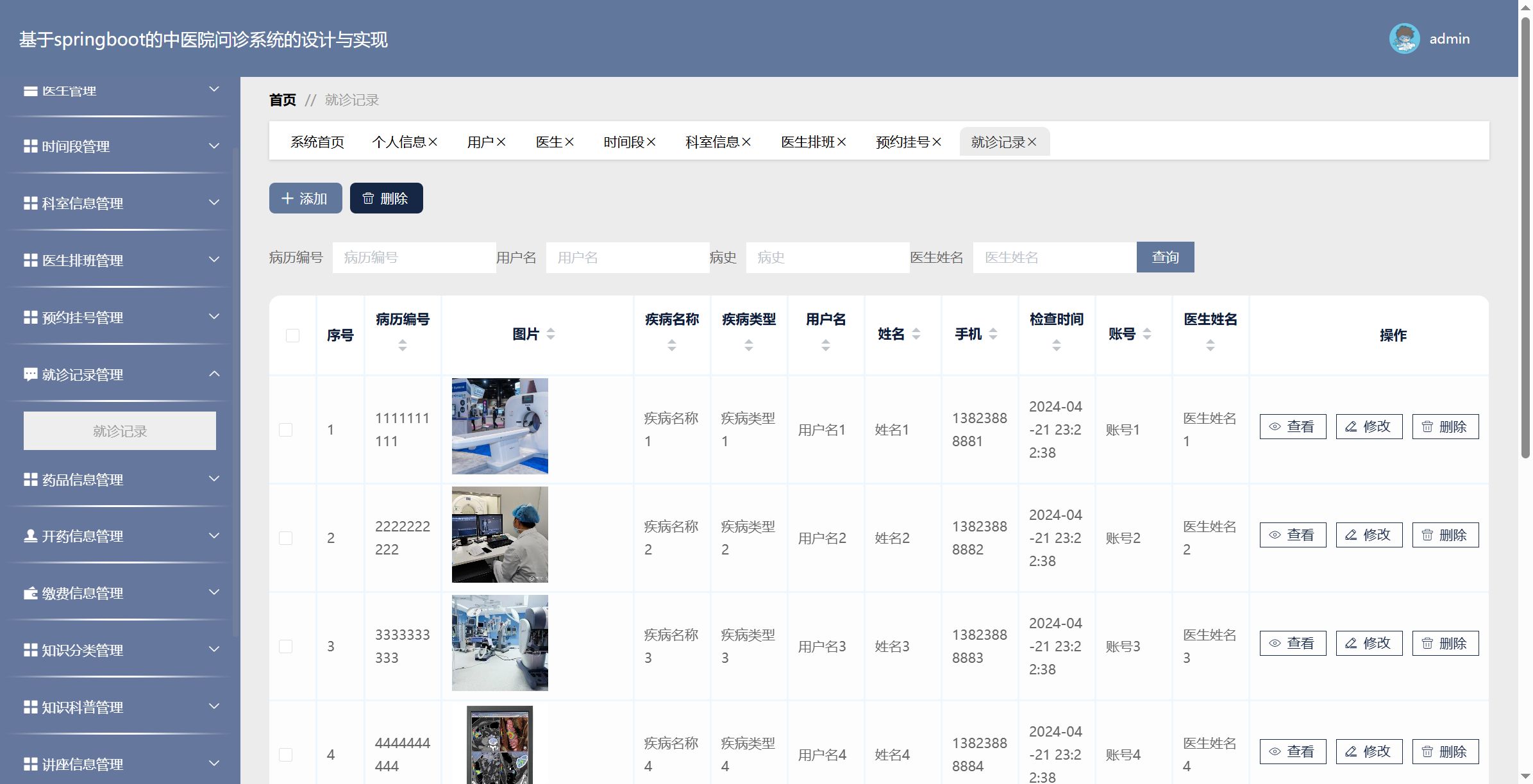This screenshot has width=1533, height=784.
Task: Click the 添加 button
Action: pyautogui.click(x=305, y=199)
